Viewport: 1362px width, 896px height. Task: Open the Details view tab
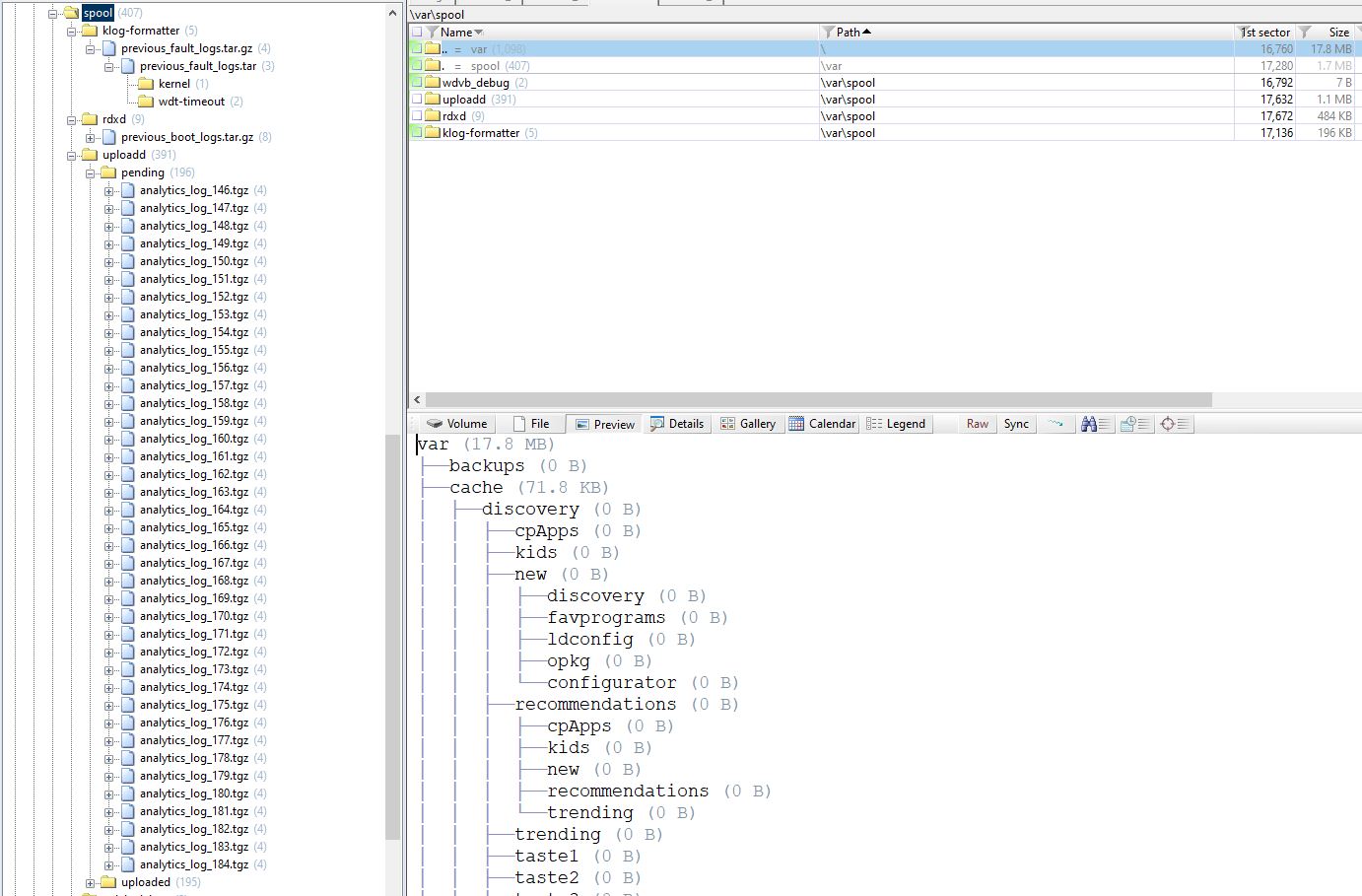(x=676, y=424)
